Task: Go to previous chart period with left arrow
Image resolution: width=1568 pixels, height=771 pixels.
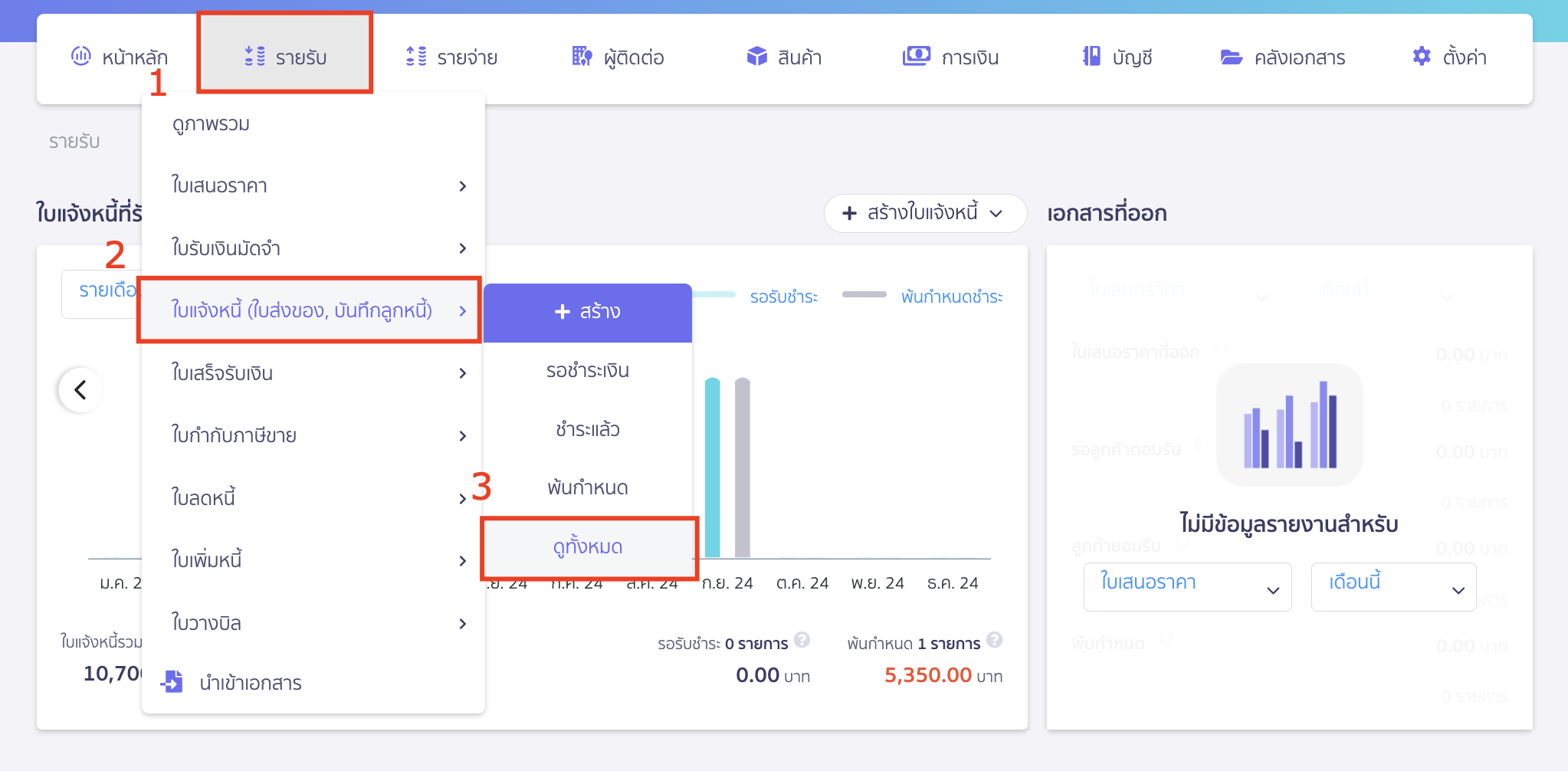Action: [80, 390]
